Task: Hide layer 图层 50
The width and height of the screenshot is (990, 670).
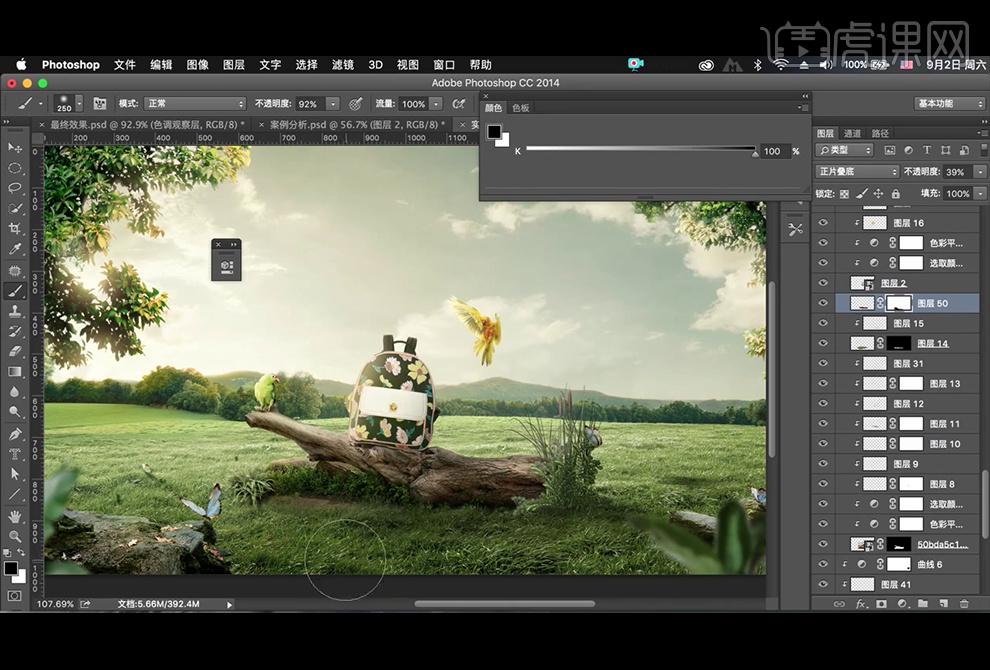Action: pos(823,303)
